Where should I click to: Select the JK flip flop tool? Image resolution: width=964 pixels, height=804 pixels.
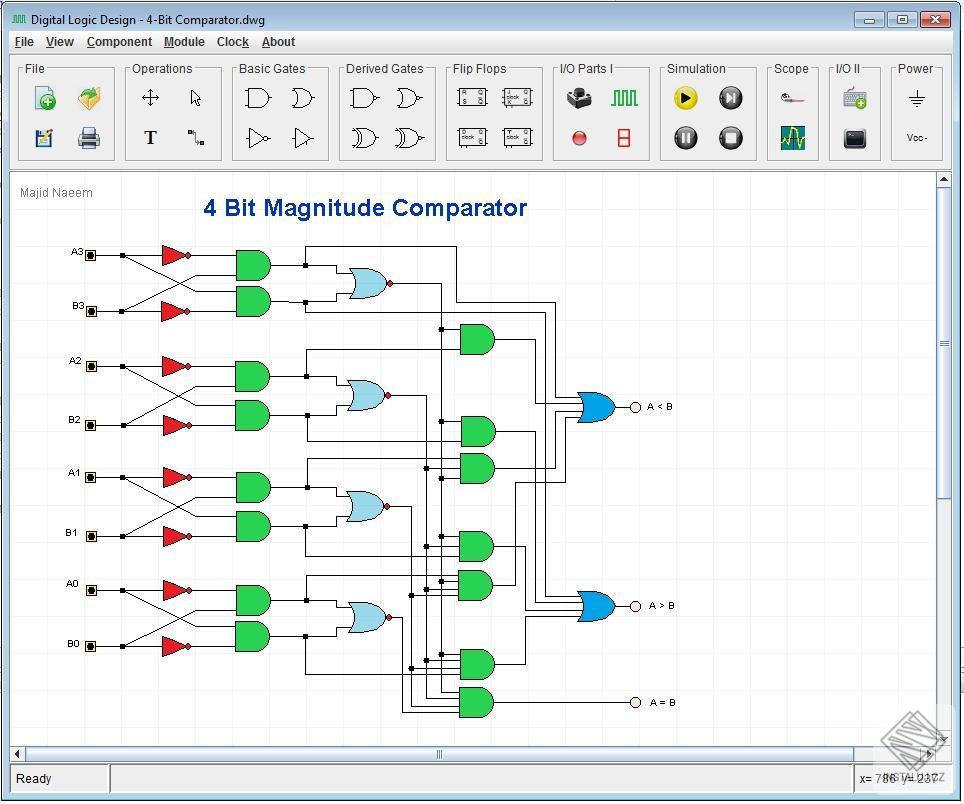coord(518,97)
